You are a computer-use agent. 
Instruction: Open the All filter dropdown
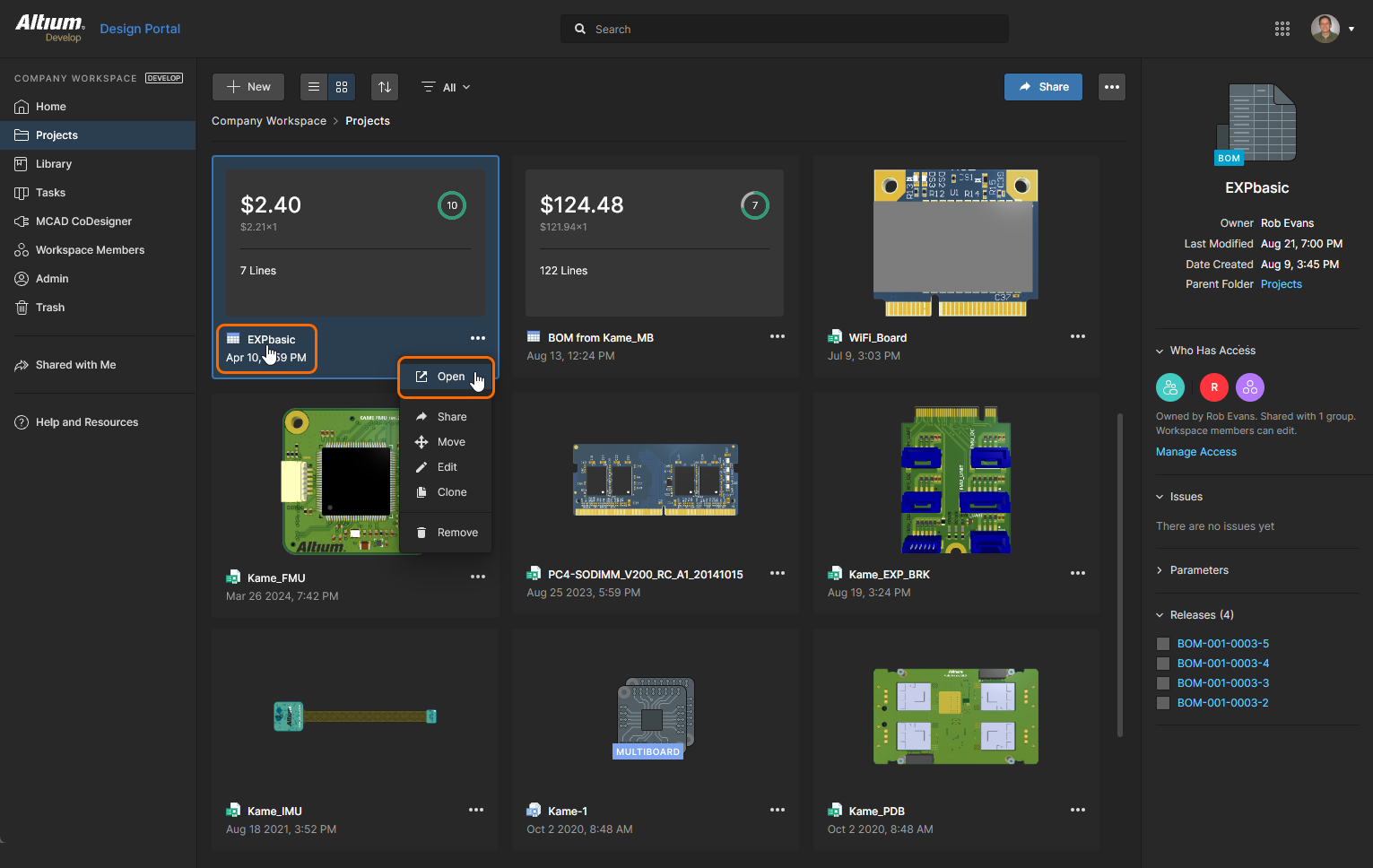pos(446,87)
